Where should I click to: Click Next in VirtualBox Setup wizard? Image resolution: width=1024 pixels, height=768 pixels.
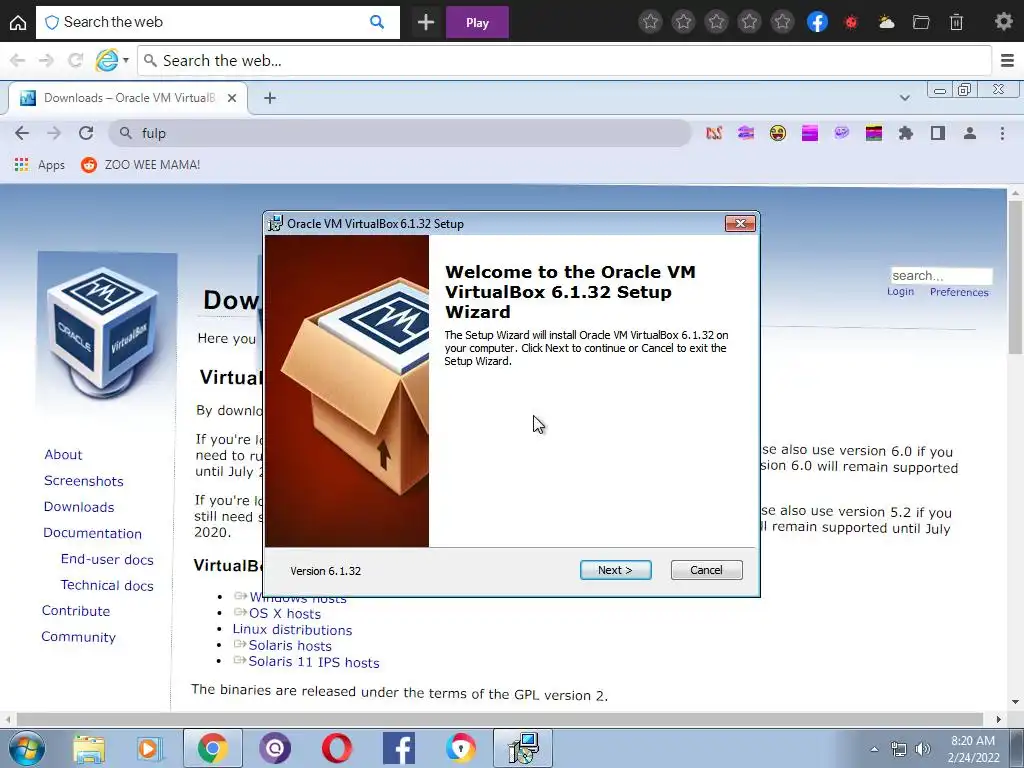coord(615,570)
